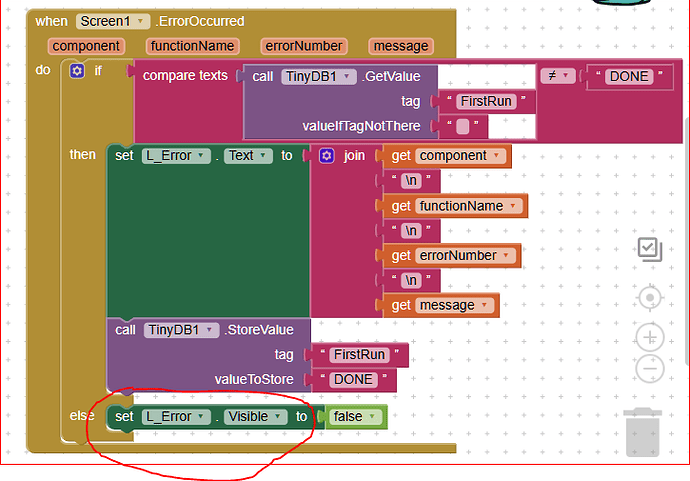This screenshot has height=481, width=690.
Task: Edit the DONE text in compare block
Action: [629, 77]
